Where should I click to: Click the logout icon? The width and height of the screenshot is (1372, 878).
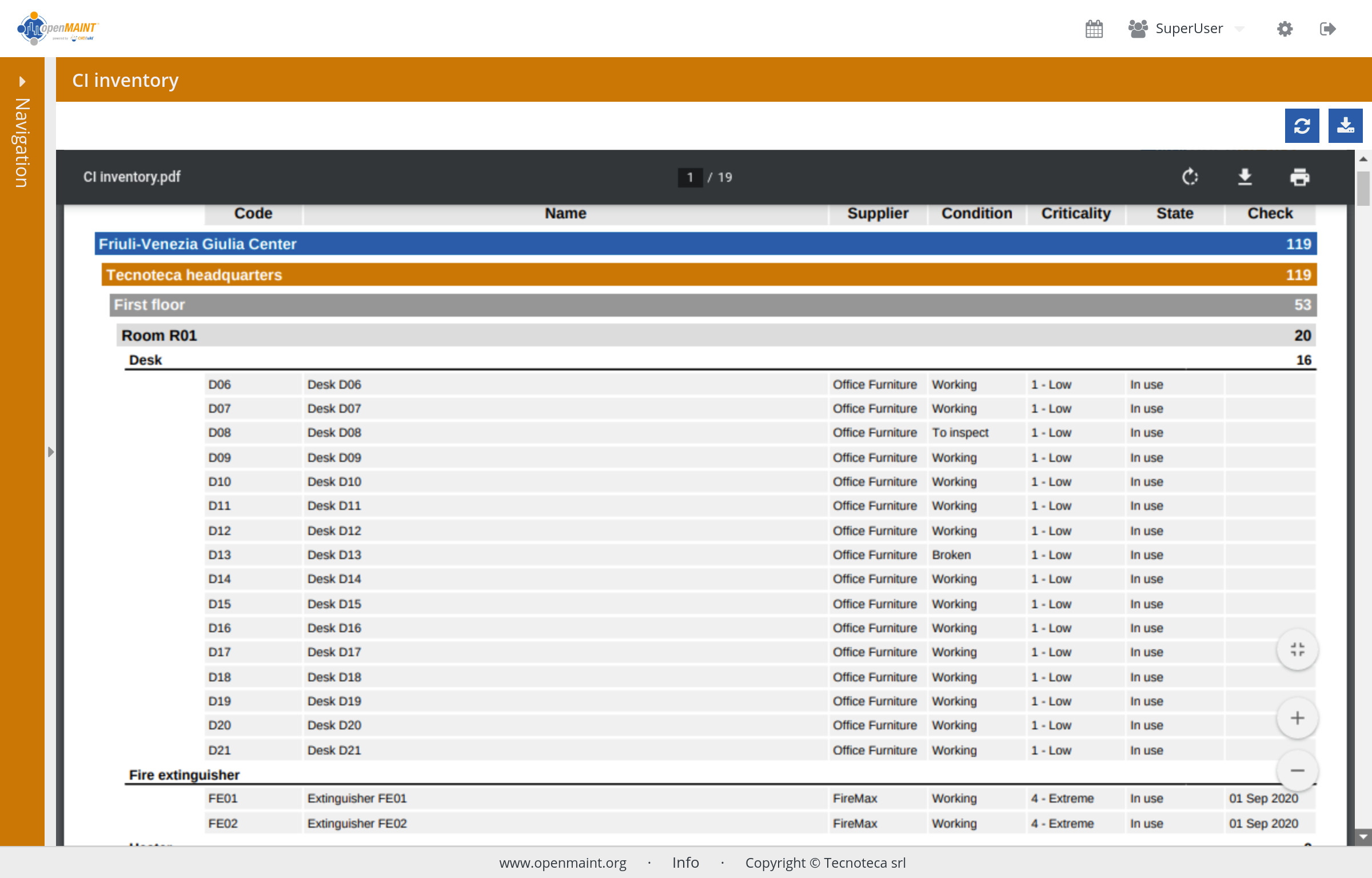coord(1327,29)
